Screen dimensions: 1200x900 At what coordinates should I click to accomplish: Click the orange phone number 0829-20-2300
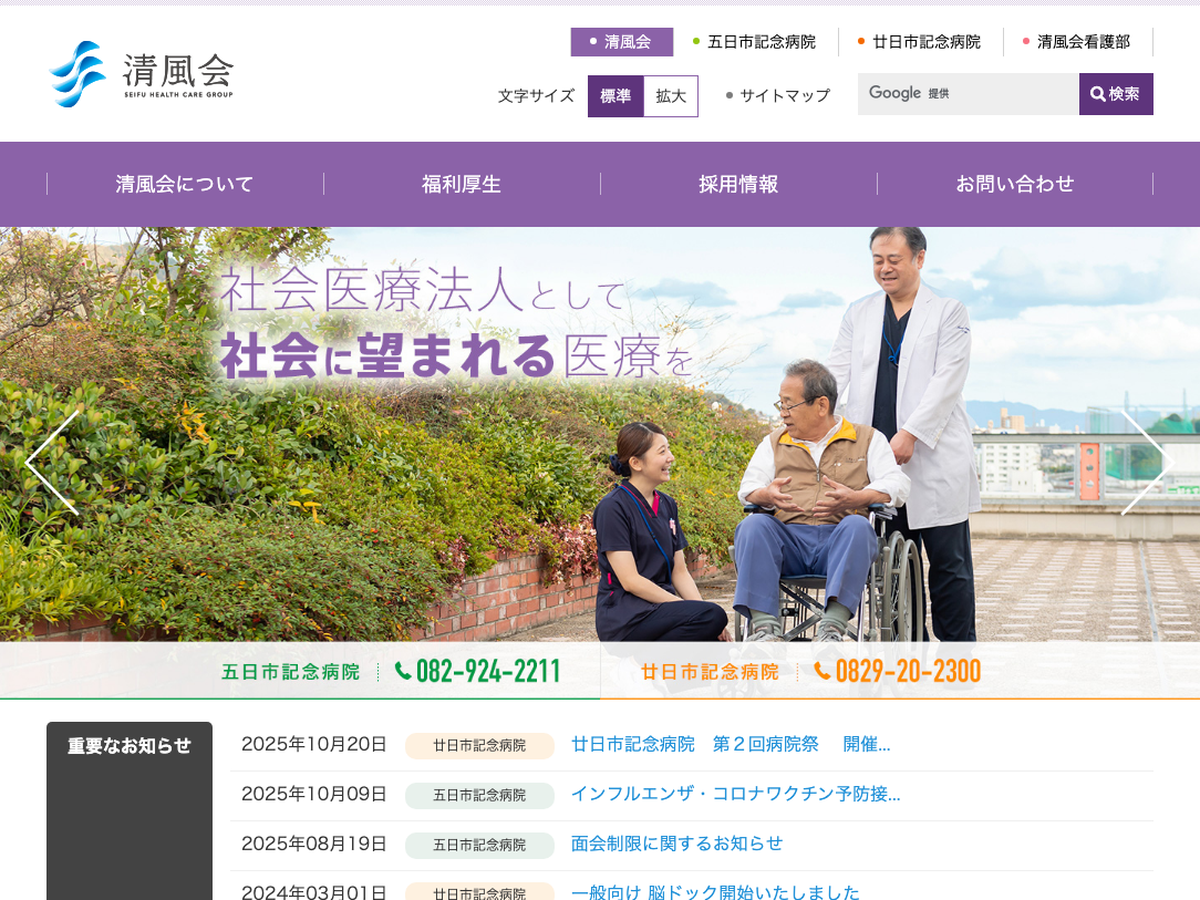pos(907,671)
